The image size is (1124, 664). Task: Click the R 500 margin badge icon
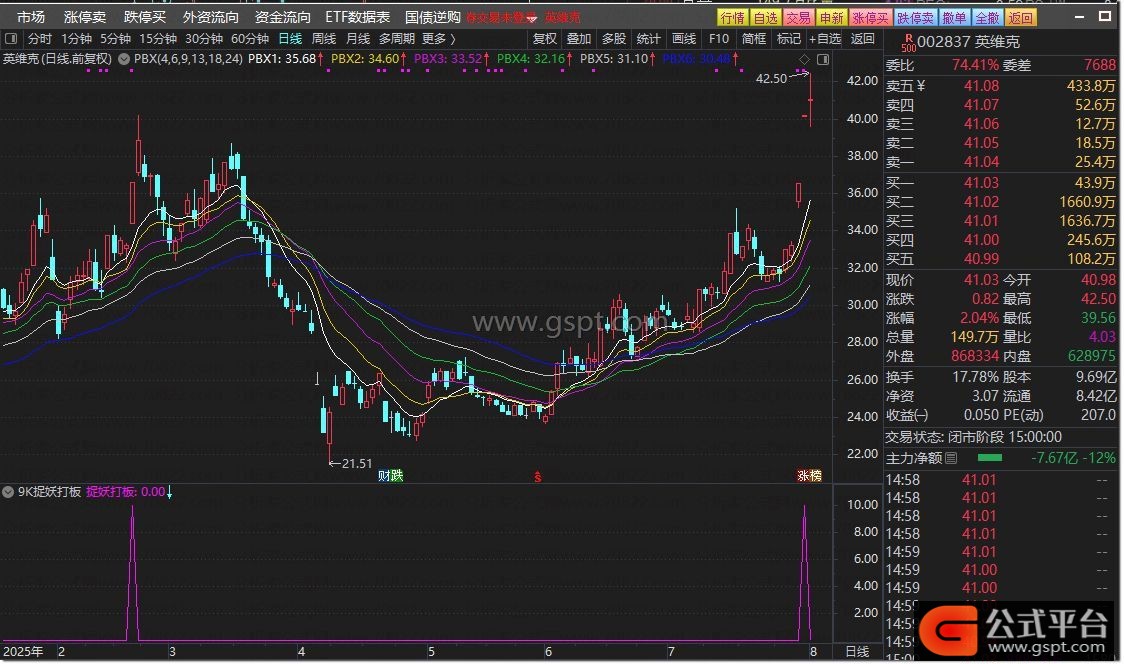(x=908, y=42)
